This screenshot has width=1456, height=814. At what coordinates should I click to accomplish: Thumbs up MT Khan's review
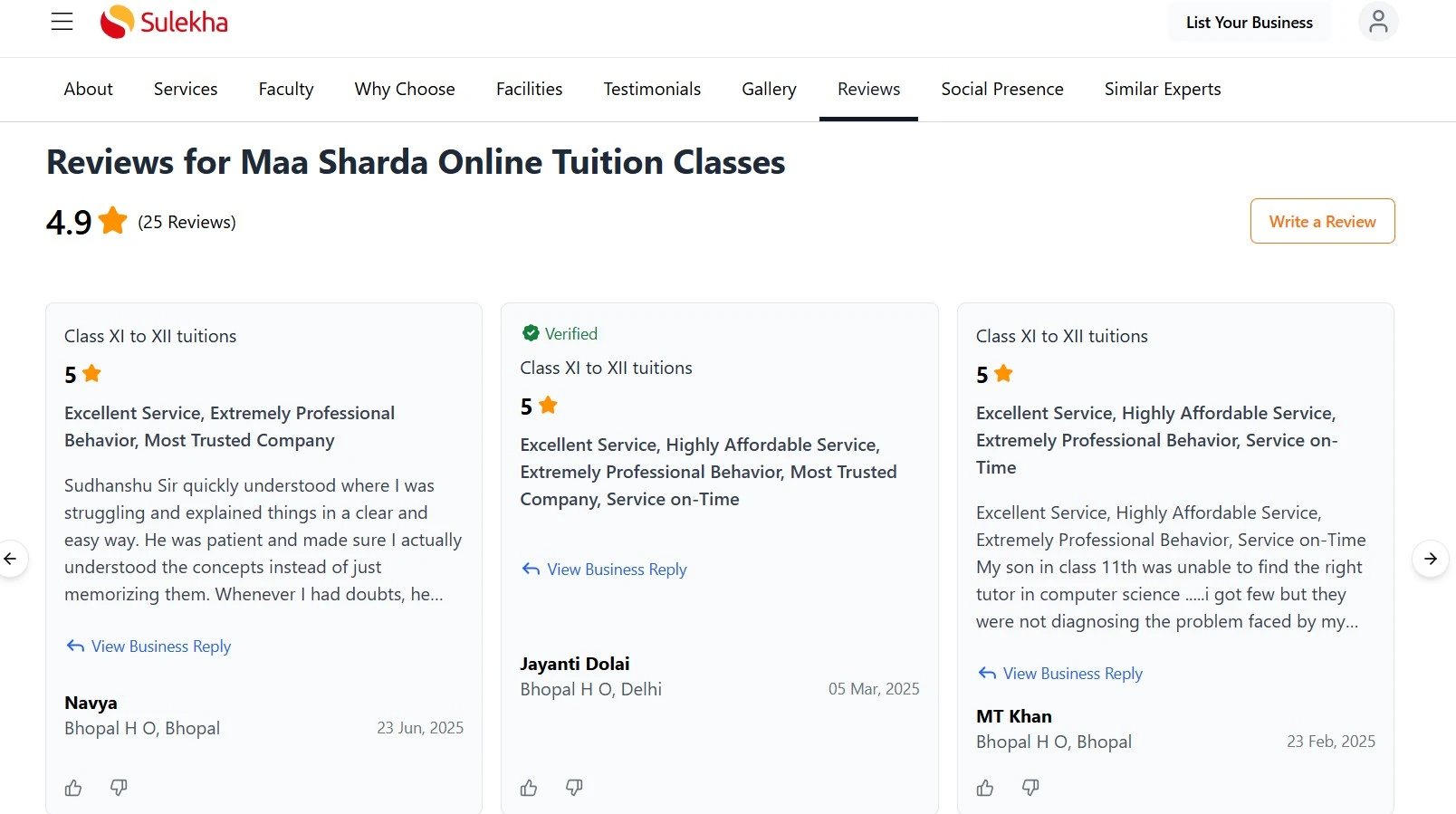(985, 788)
